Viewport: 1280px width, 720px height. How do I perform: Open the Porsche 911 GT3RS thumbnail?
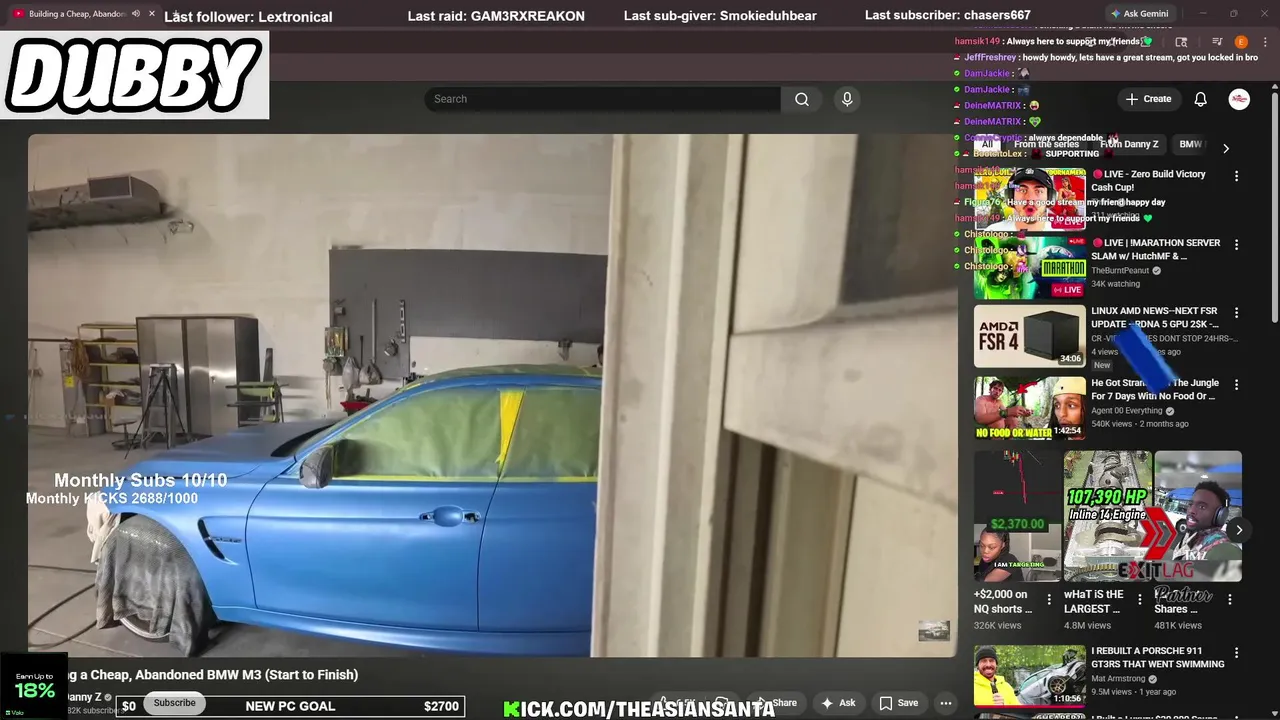(1030, 676)
